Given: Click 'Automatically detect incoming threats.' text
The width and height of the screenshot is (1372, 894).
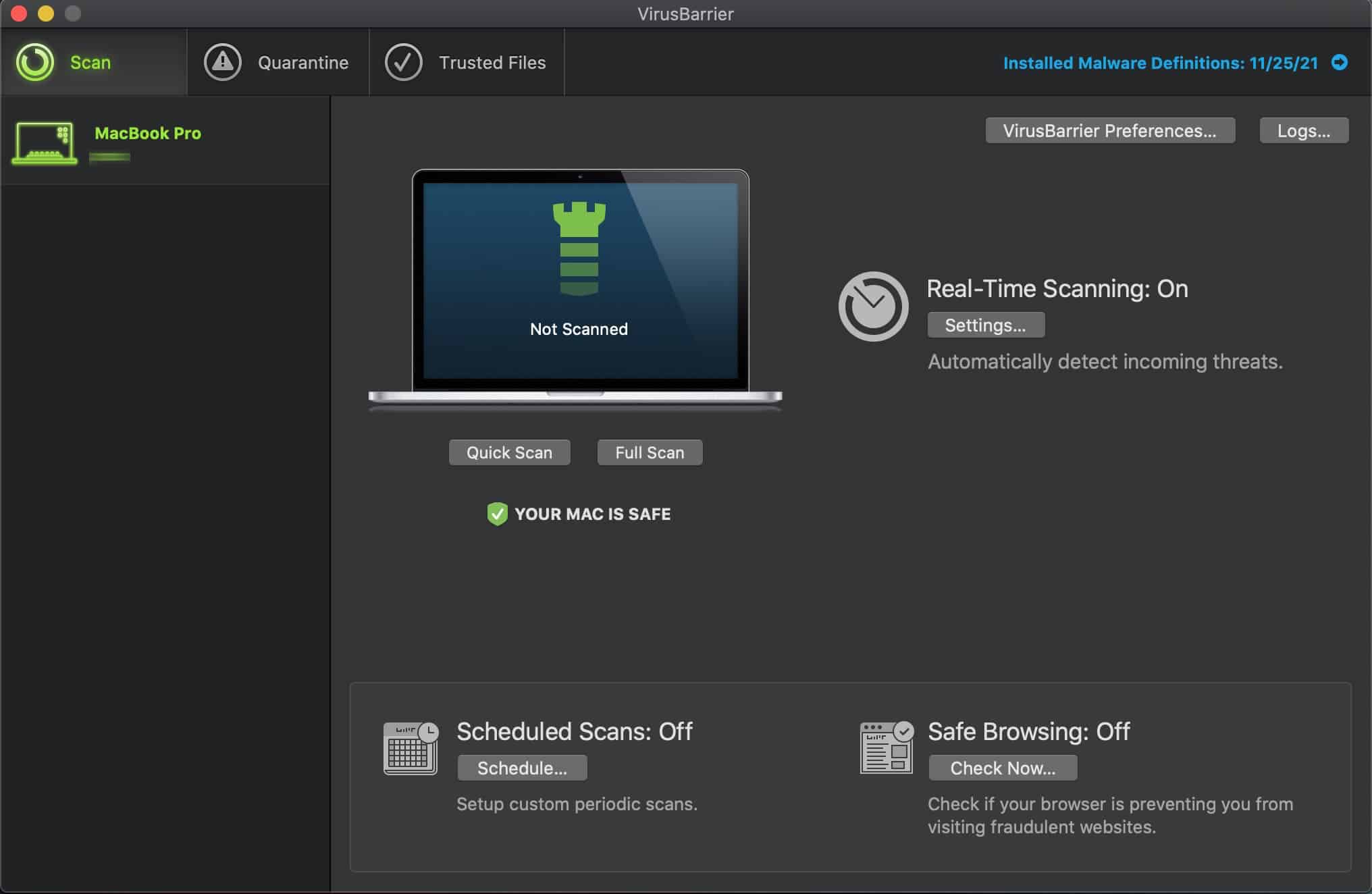Looking at the screenshot, I should [1105, 361].
